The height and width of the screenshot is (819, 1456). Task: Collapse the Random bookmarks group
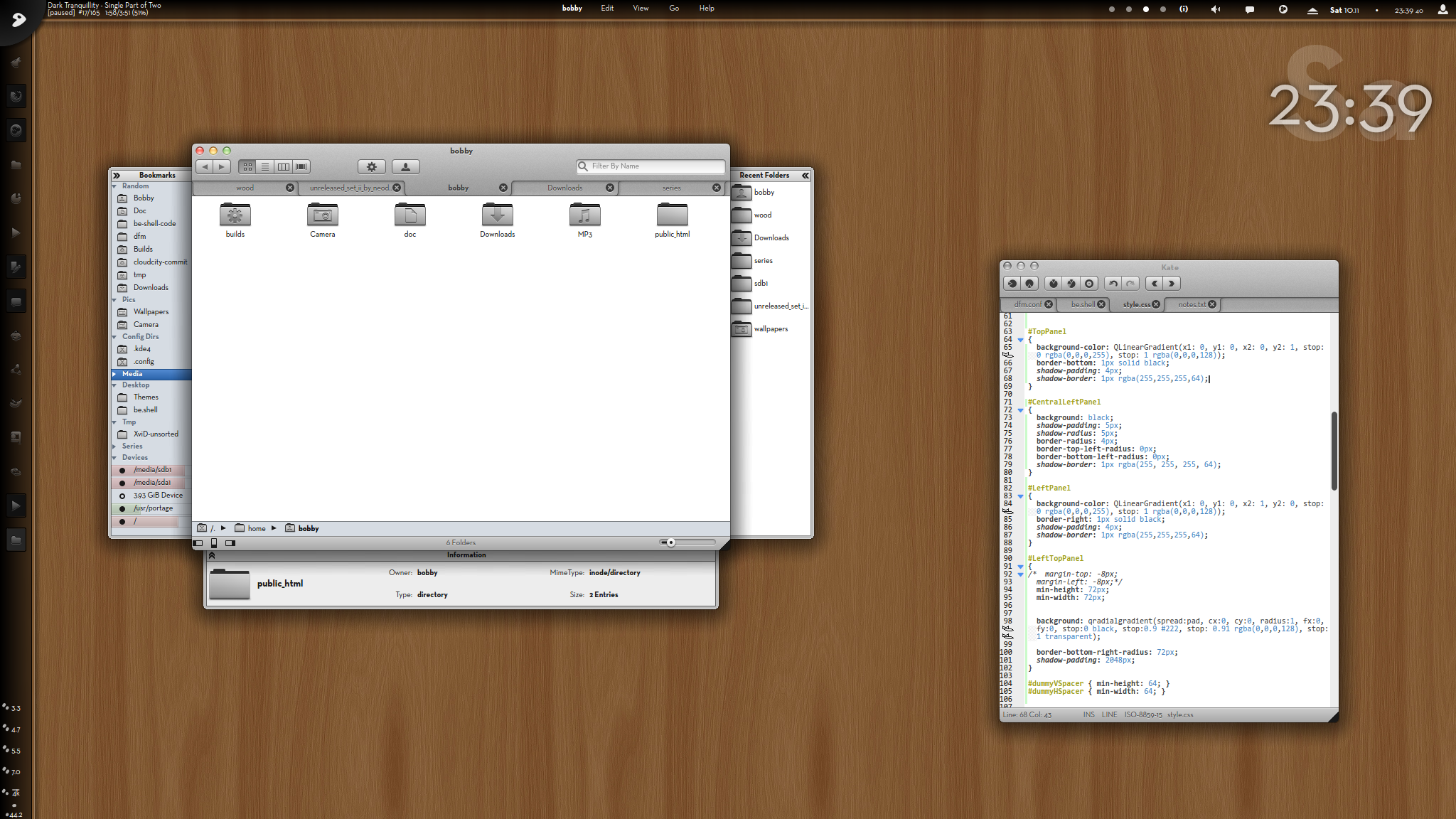tap(114, 186)
